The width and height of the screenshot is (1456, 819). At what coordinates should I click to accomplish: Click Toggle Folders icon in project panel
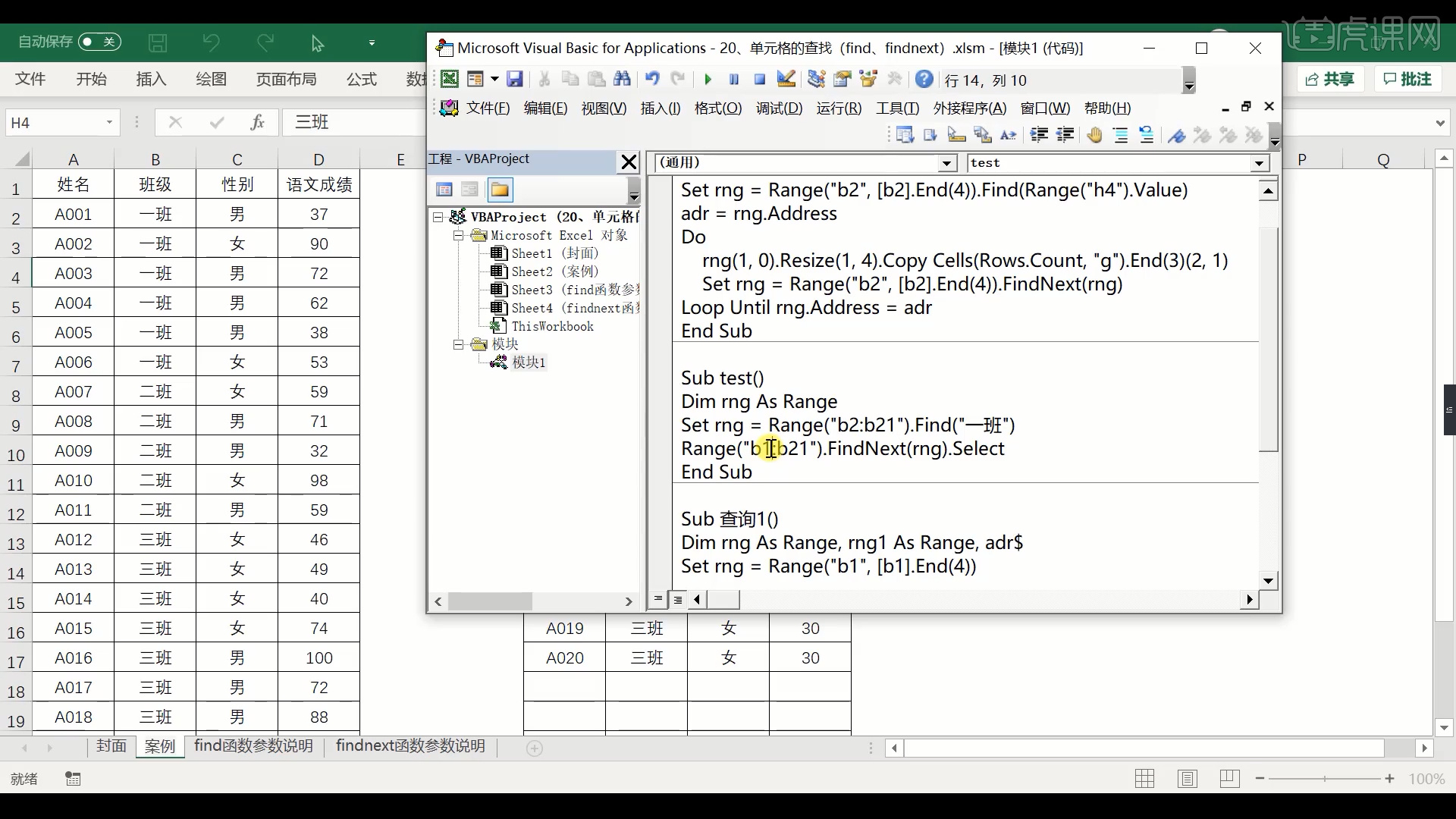pos(500,190)
